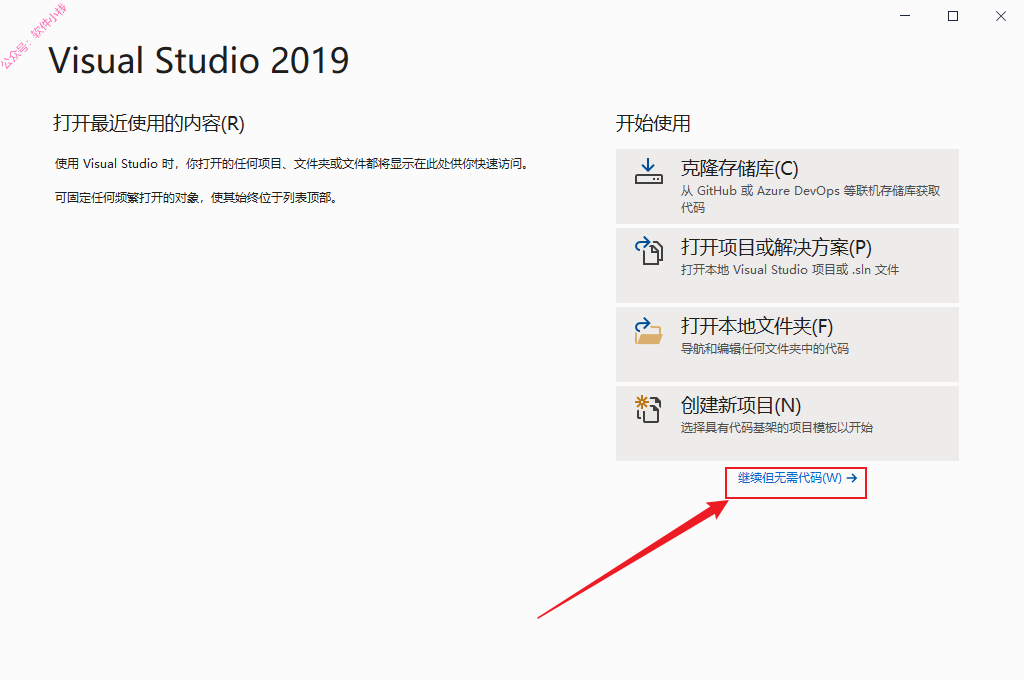Start with the 创建新项目(N) title text
Screen dimensions: 1024x680
pyautogui.click(x=741, y=406)
